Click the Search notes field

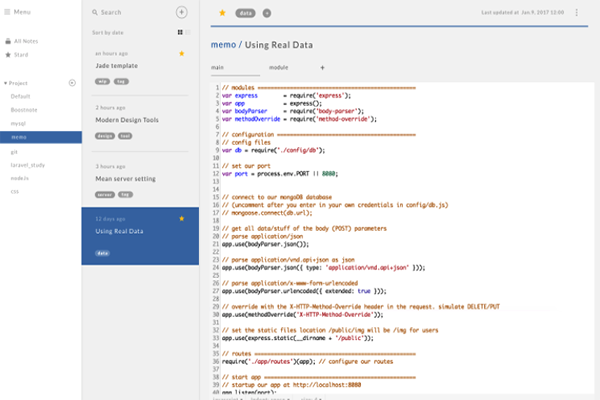pyautogui.click(x=132, y=12)
